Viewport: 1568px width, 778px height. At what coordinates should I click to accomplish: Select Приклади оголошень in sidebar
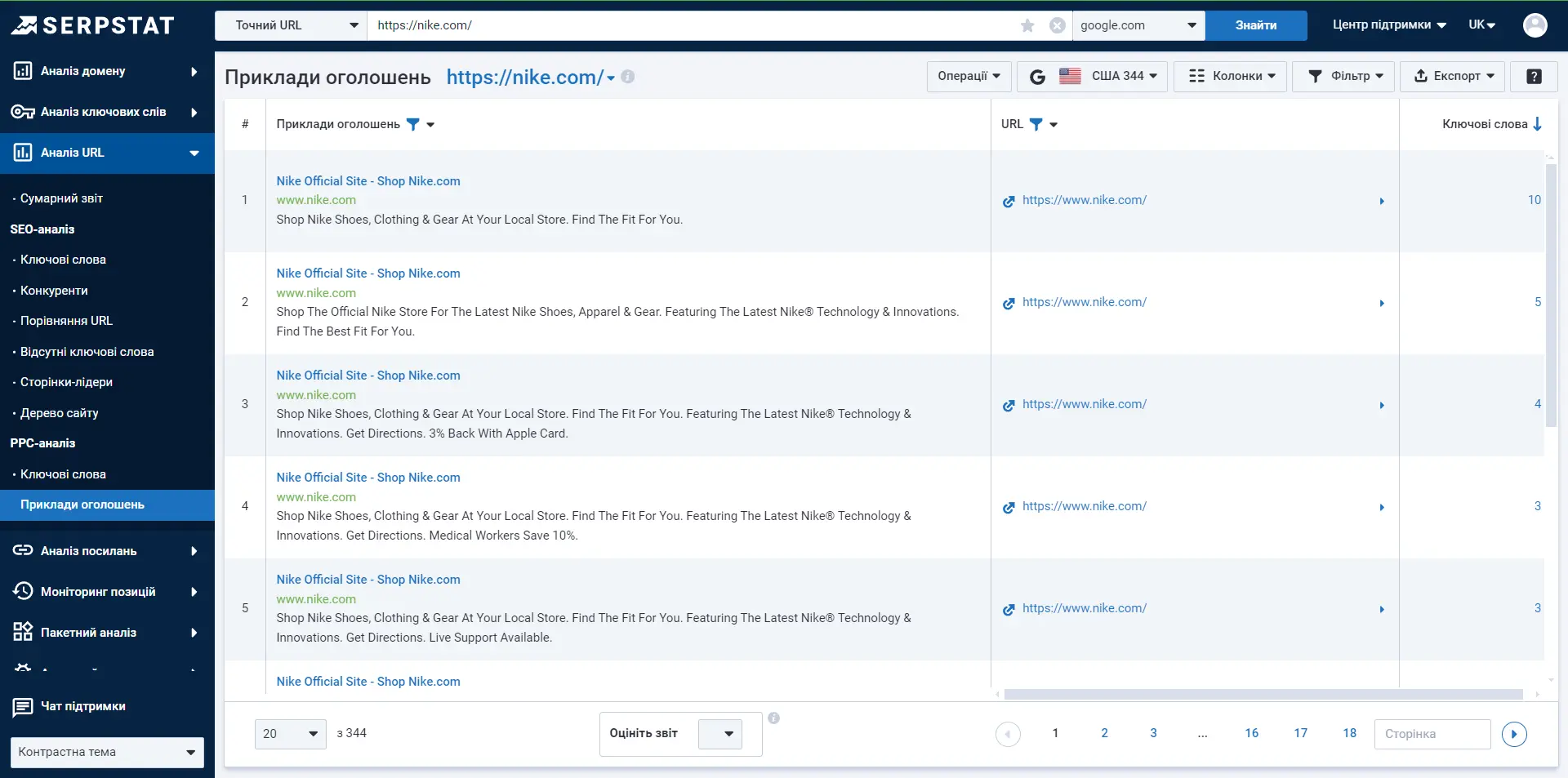(x=107, y=505)
